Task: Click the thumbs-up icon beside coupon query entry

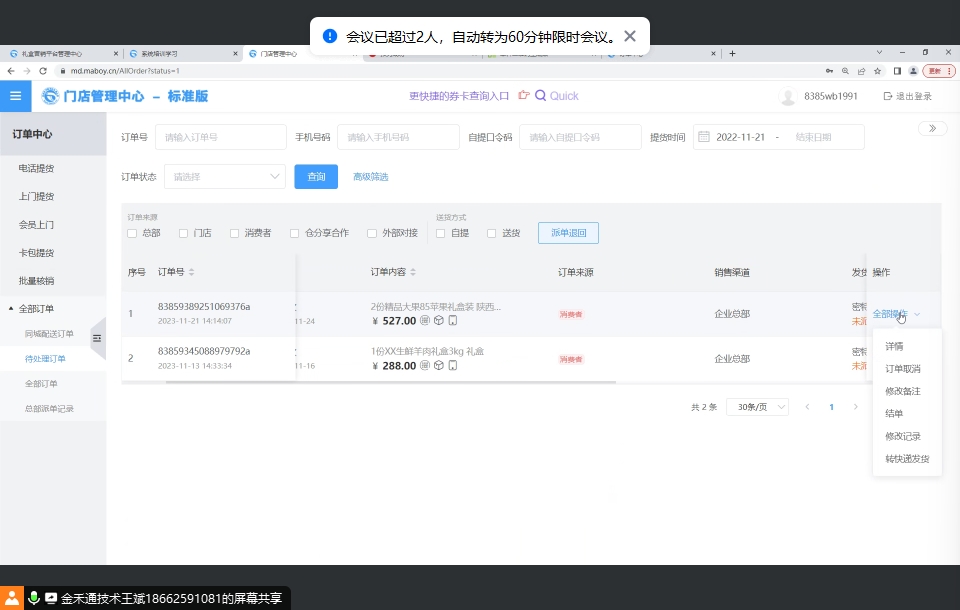Action: [x=522, y=96]
